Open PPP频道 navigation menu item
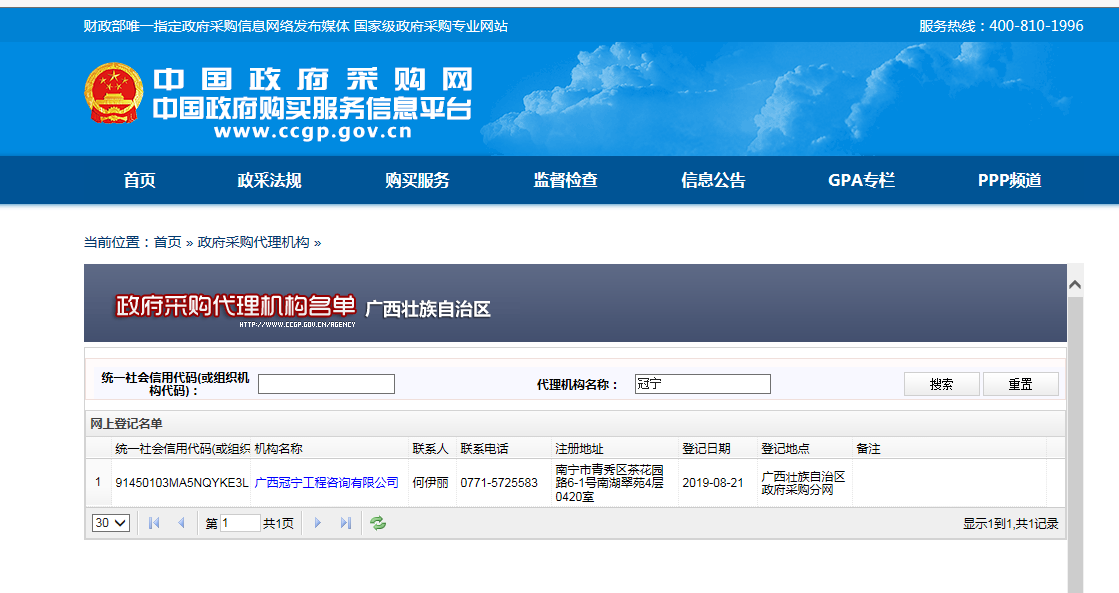1119x593 pixels. [1009, 180]
